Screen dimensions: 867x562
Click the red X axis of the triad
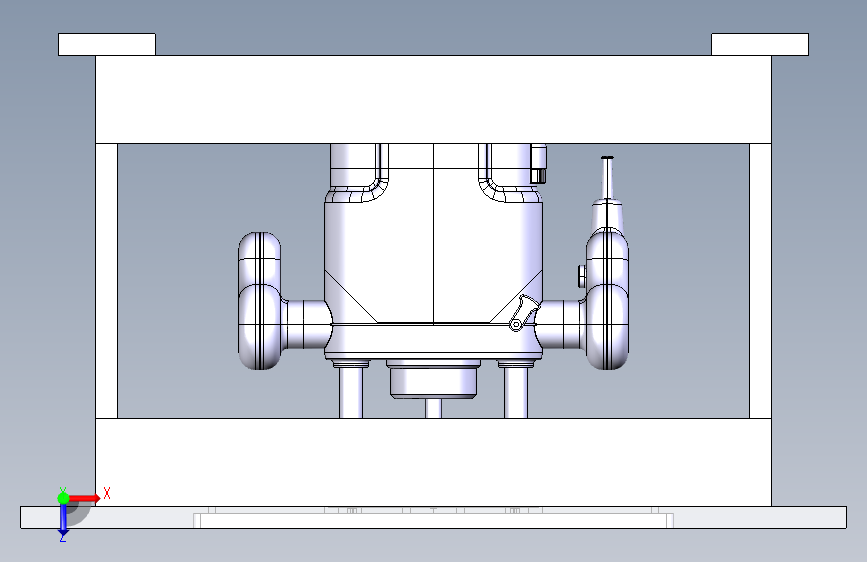click(x=85, y=498)
